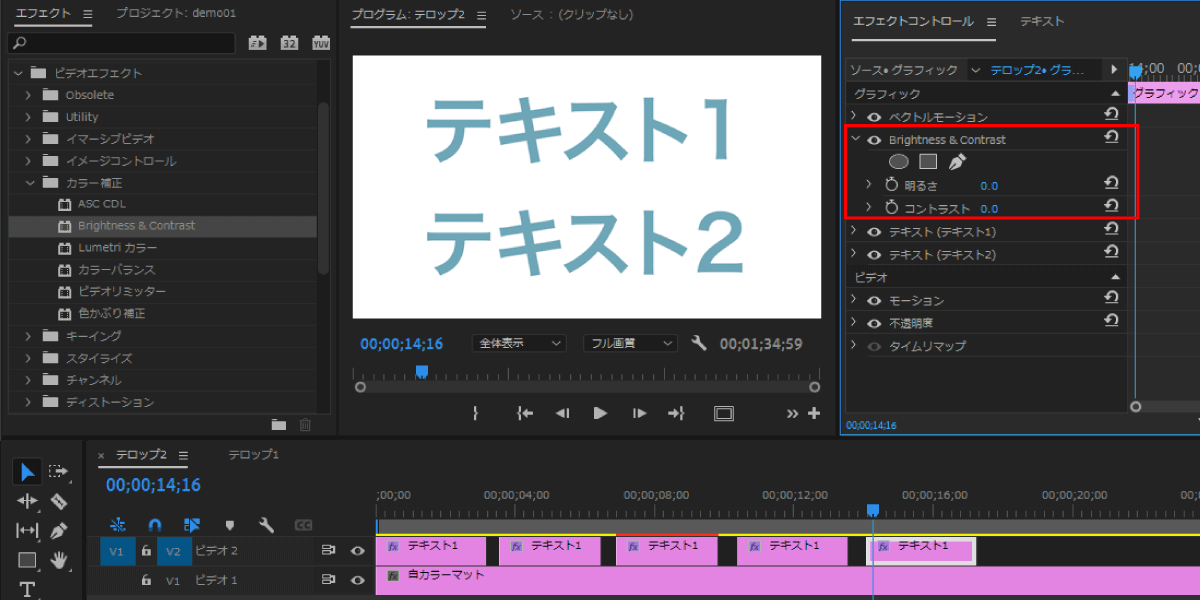Image resolution: width=1200 pixels, height=600 pixels.
Task: Select the Track Select Forward tool
Action: pyautogui.click(x=59, y=472)
